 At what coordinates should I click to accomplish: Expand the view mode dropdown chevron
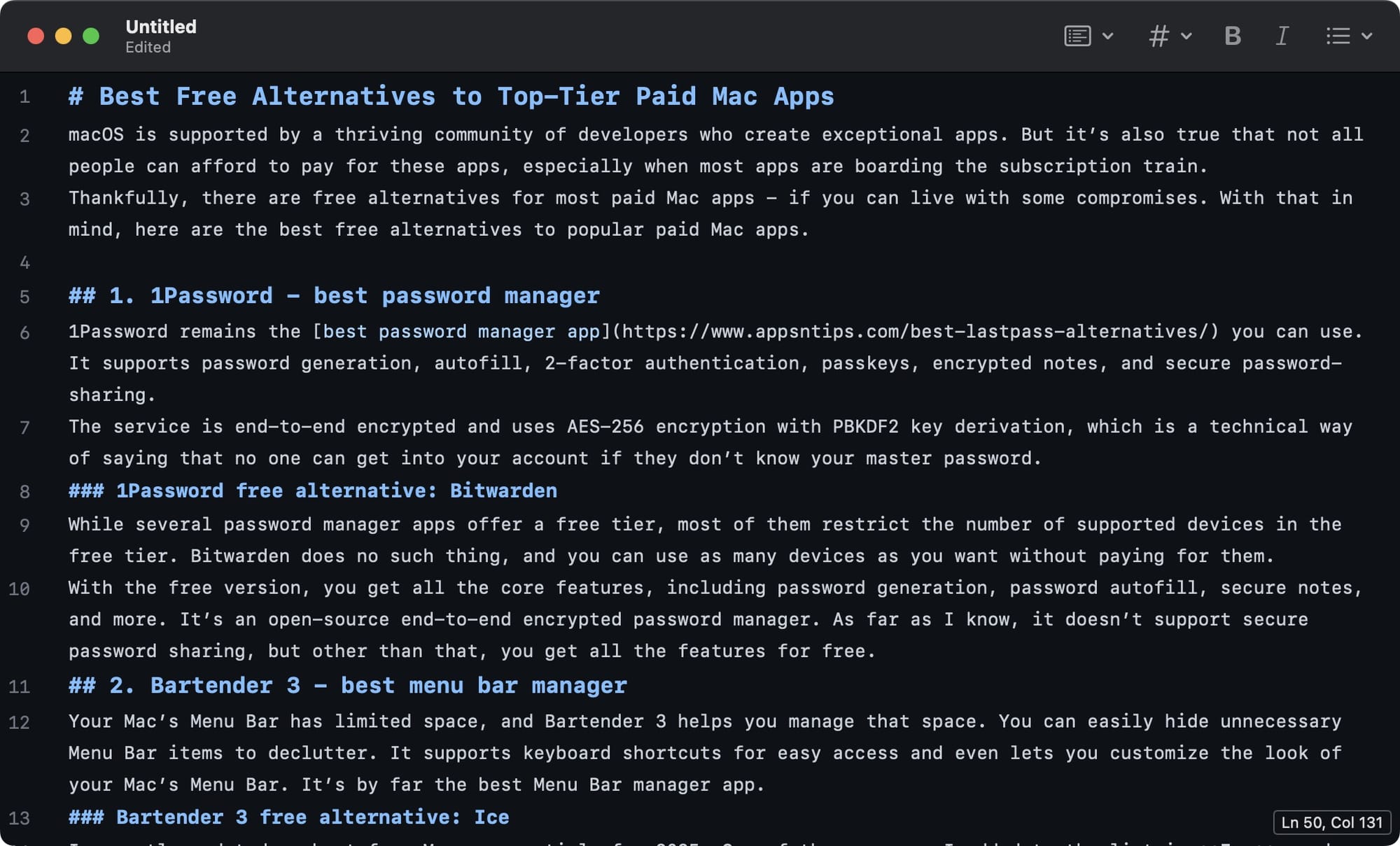1107,36
